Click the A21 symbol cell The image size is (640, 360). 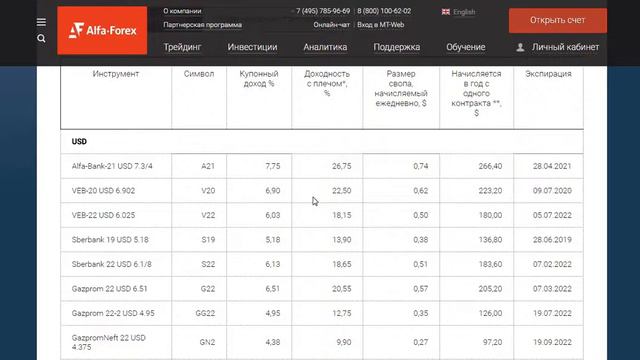point(208,166)
